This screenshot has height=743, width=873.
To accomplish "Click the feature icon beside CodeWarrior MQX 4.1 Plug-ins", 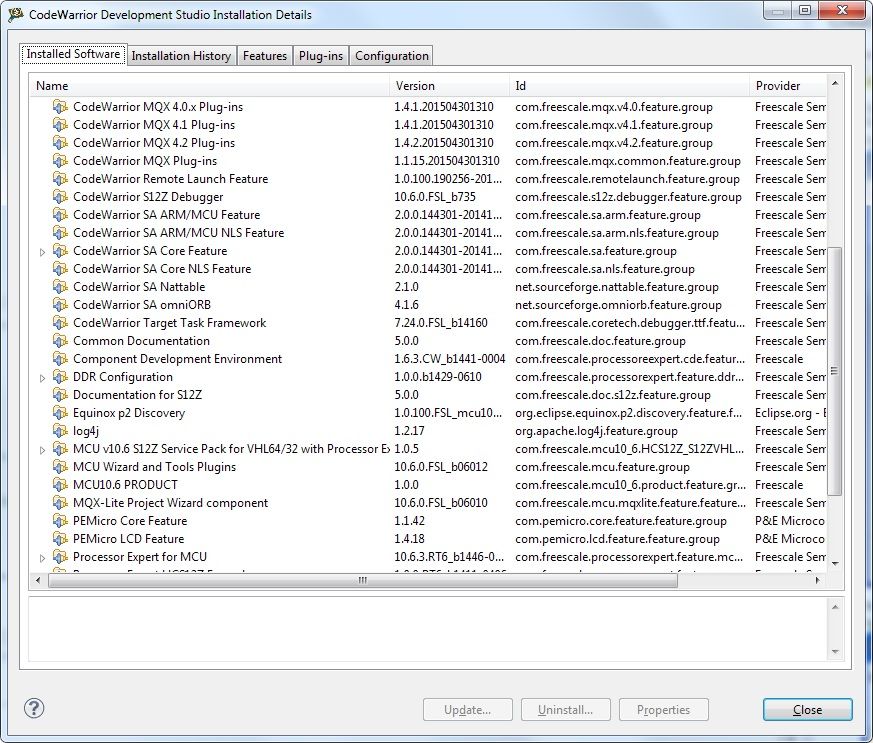I will pyautogui.click(x=60, y=125).
